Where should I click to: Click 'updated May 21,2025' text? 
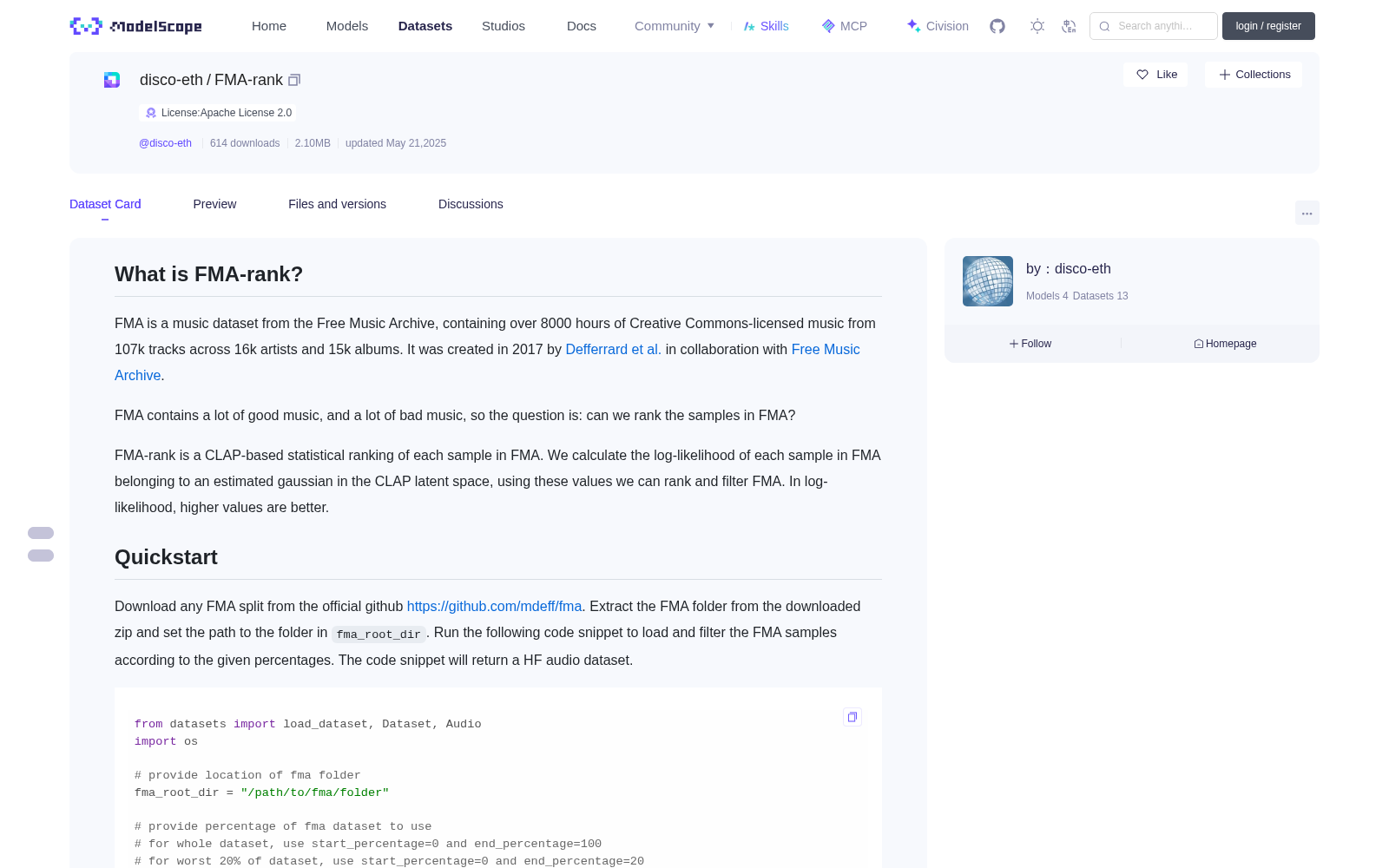[x=396, y=143]
